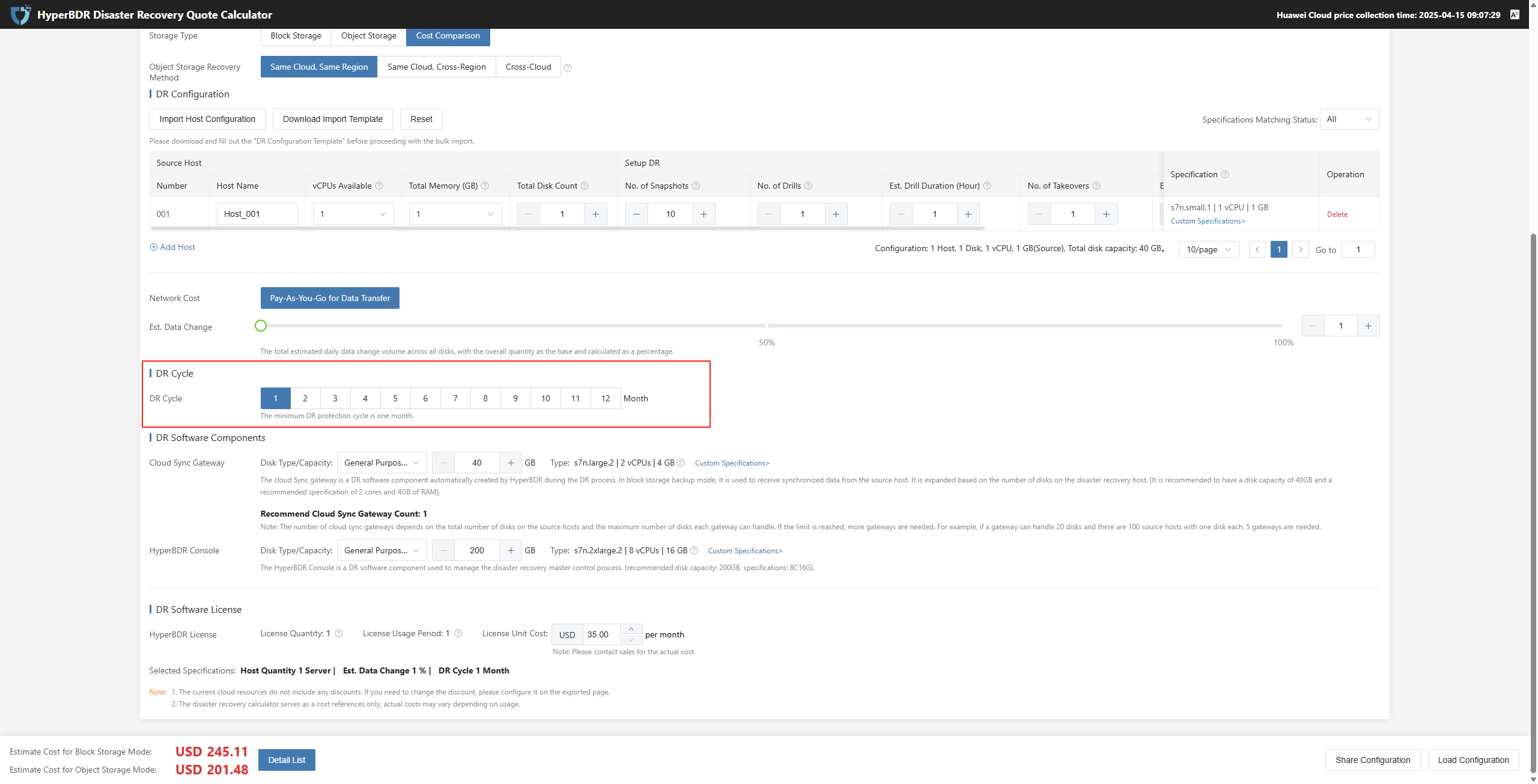
Task: Click the Est. Data Change slider handle
Action: point(261,326)
